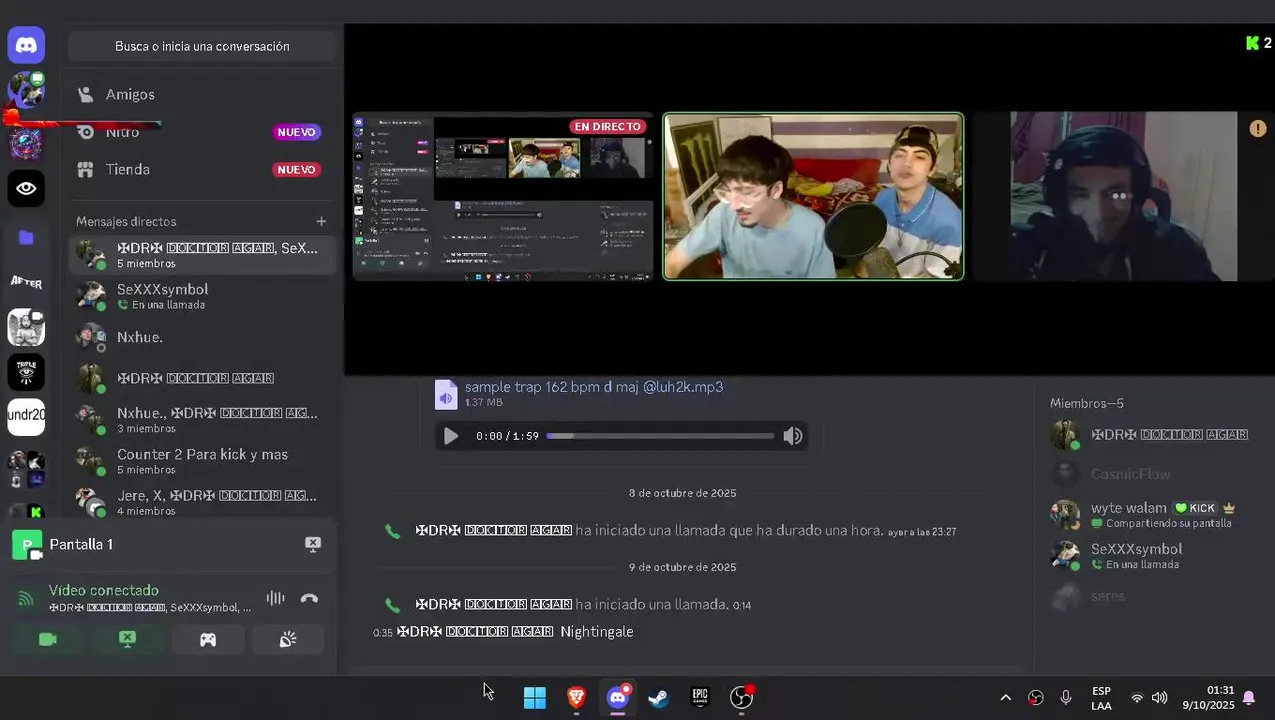Open Steam from taskbar
The image size is (1275, 720).
[658, 697]
